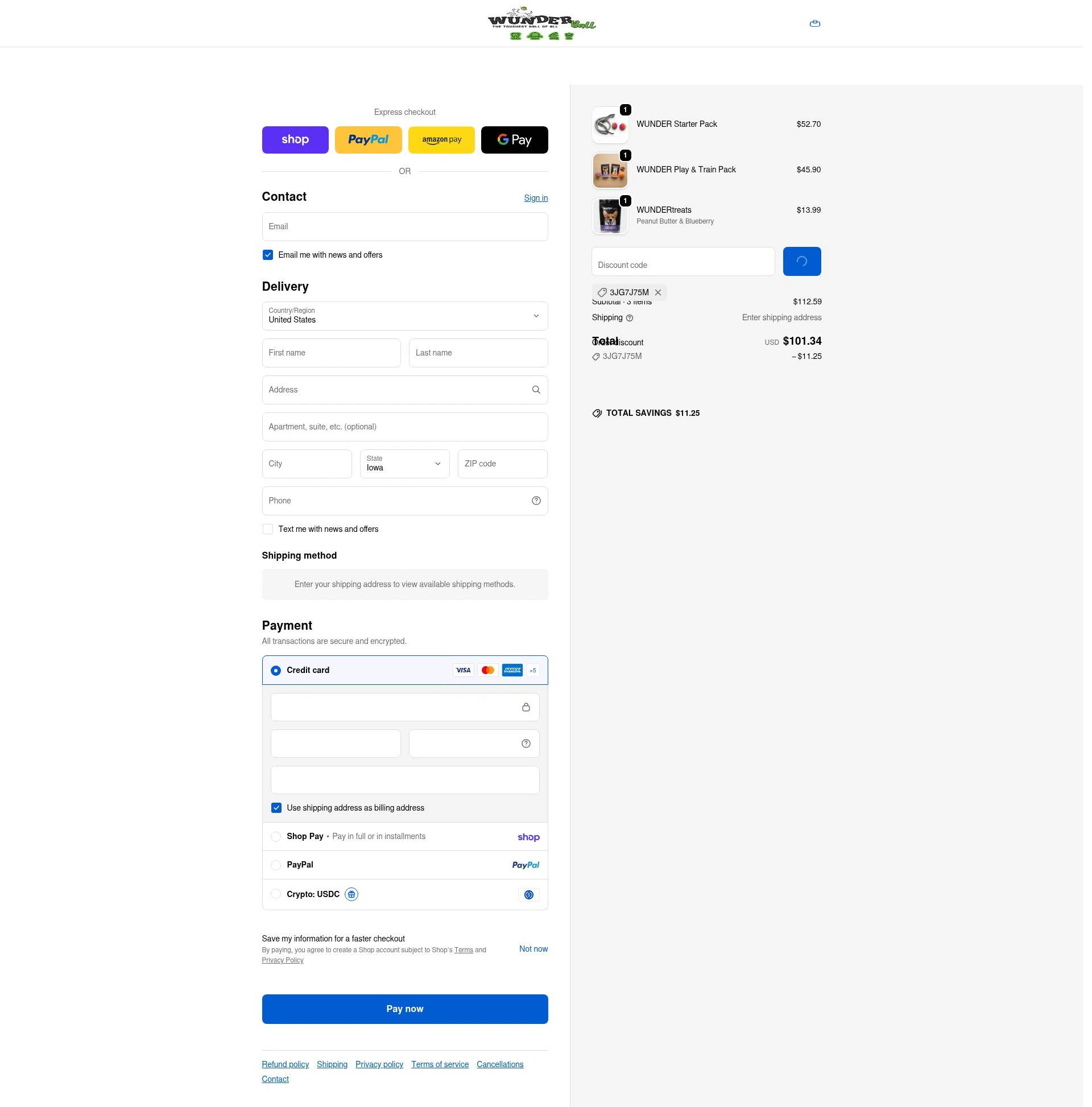Open the Privacy policy footer link
This screenshot has width=1092, height=1107.
tap(379, 1064)
